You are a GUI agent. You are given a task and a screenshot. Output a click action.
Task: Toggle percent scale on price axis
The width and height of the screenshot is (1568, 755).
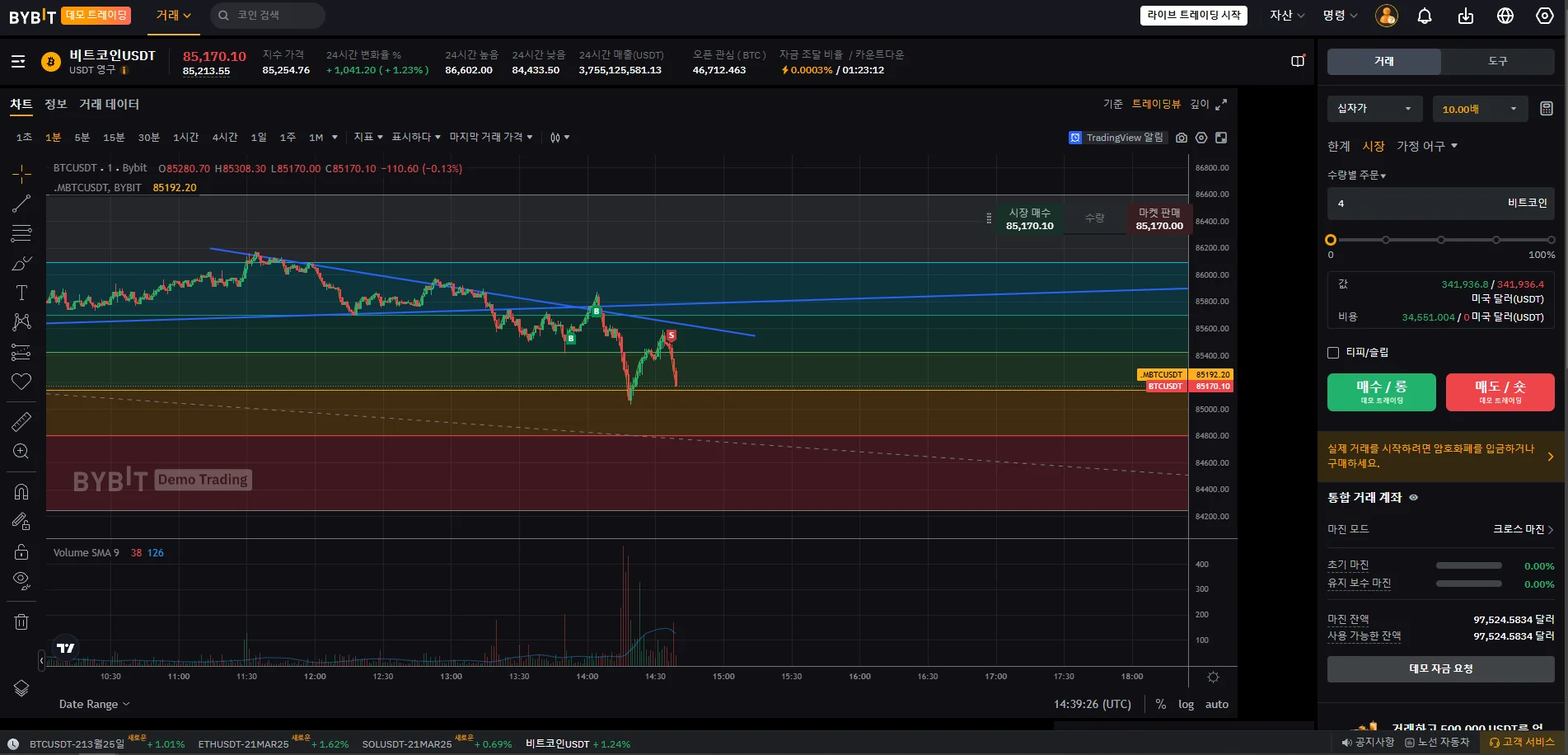coord(1161,704)
